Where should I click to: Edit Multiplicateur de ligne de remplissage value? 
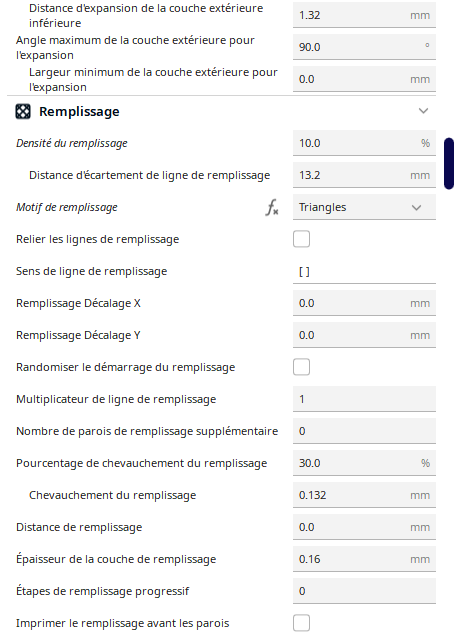364,399
